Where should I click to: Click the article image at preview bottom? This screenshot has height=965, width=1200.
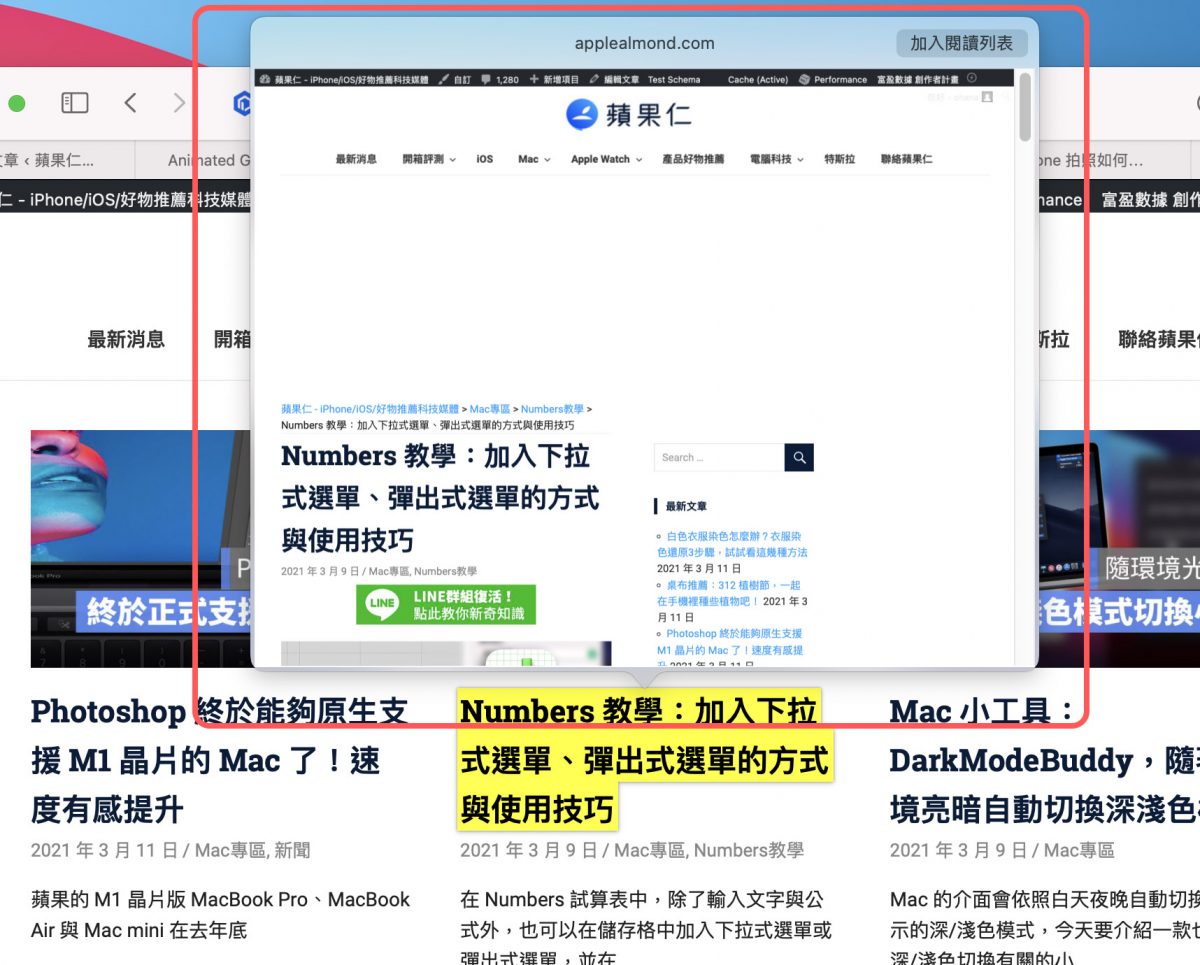pyautogui.click(x=446, y=654)
